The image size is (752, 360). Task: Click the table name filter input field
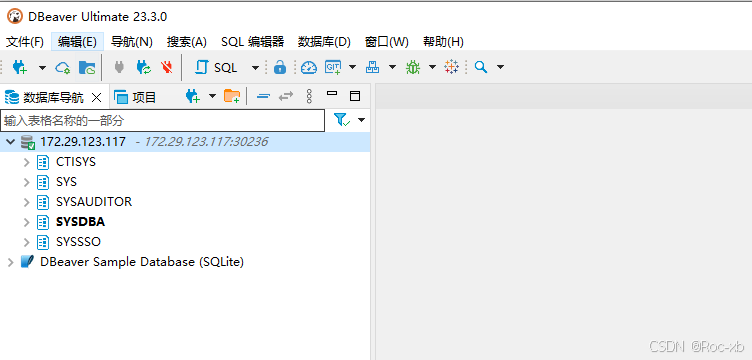pyautogui.click(x=163, y=120)
